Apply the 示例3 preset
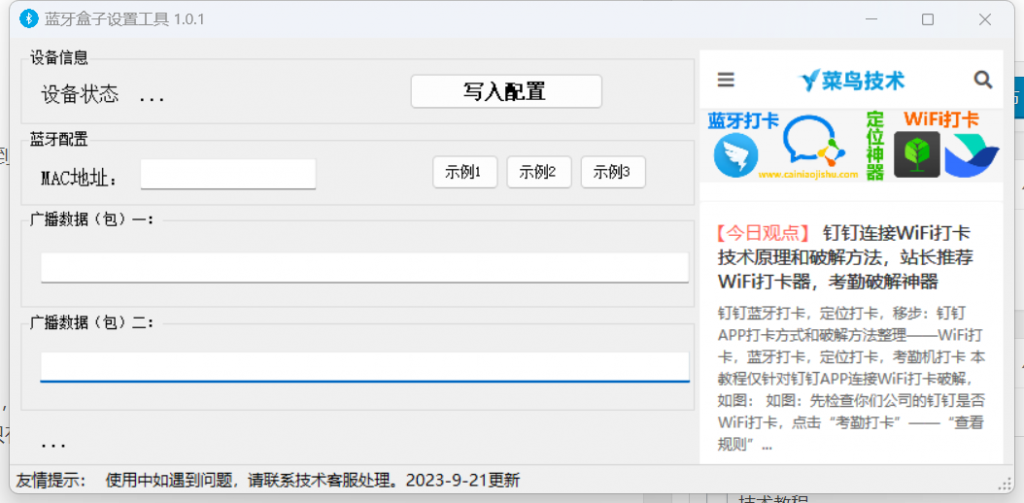 coord(612,172)
